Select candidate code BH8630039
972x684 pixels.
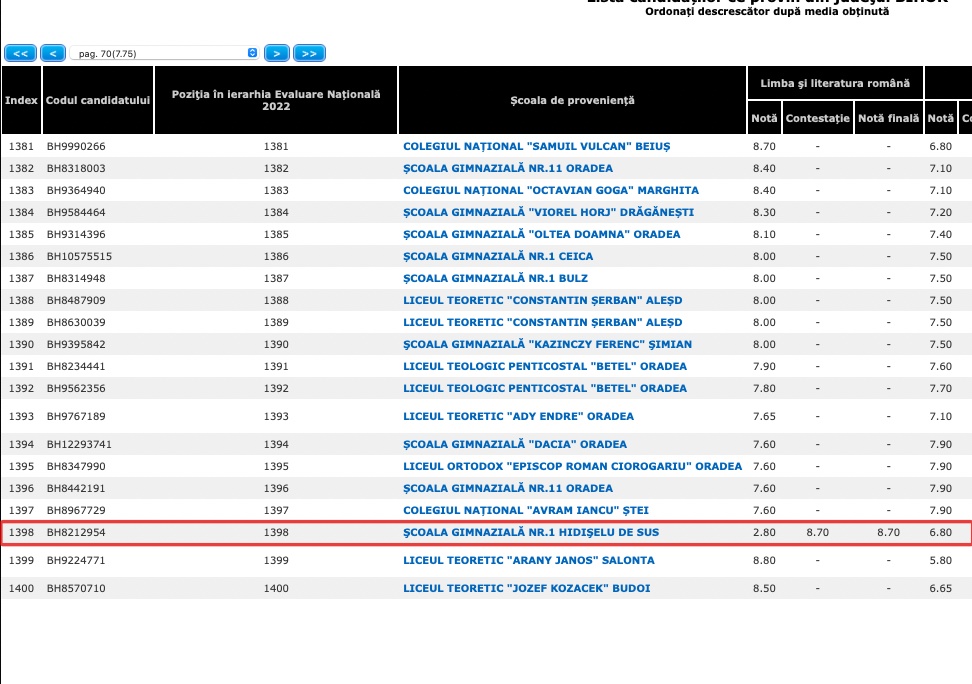tap(76, 322)
